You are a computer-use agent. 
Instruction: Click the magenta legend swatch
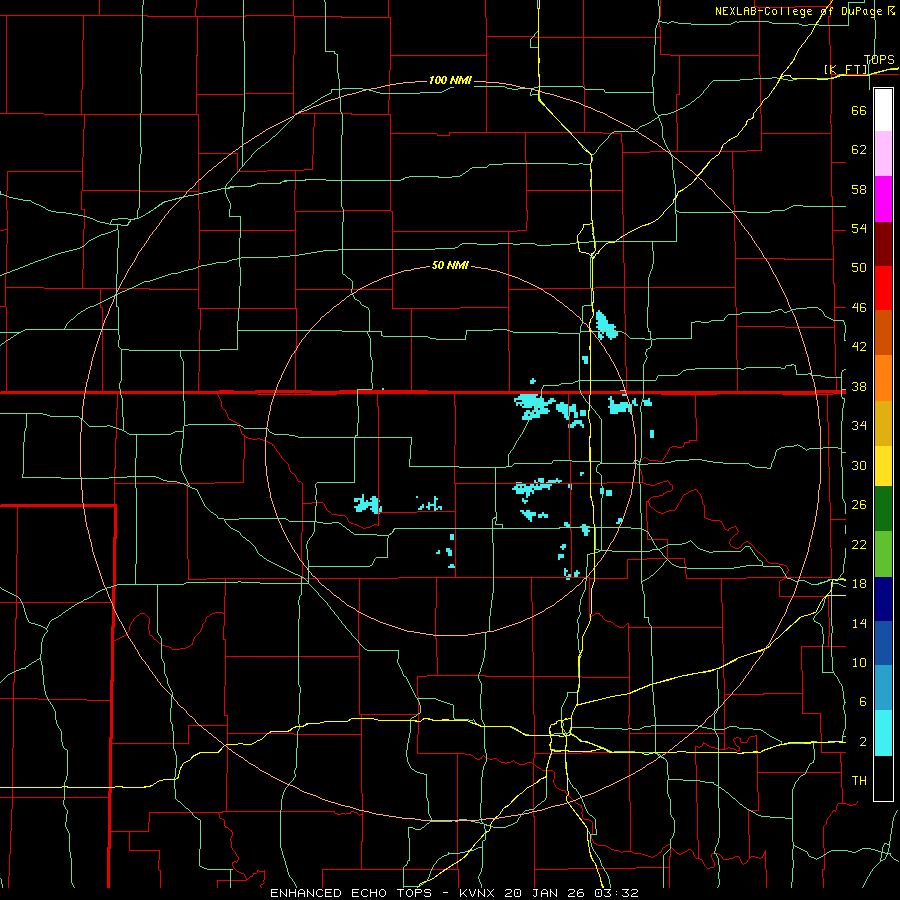[883, 199]
